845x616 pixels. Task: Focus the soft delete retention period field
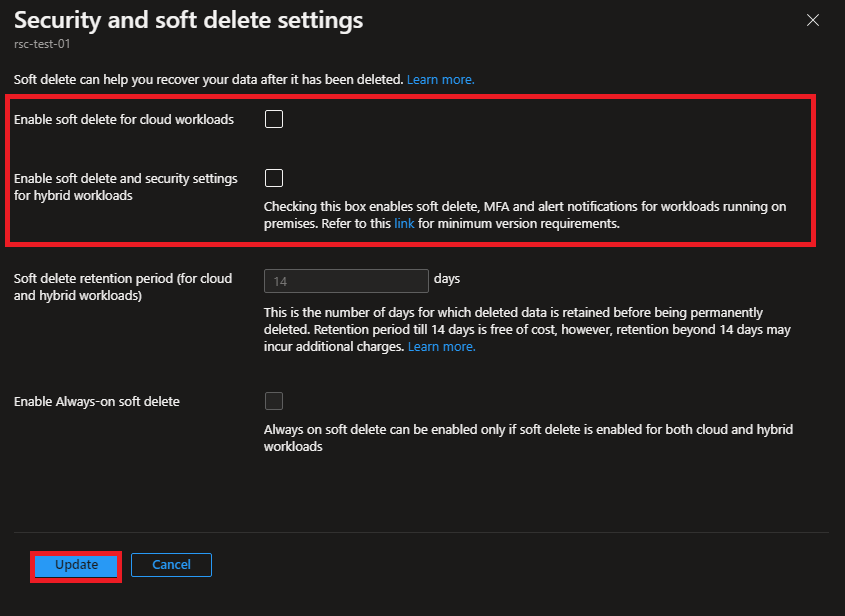click(346, 281)
